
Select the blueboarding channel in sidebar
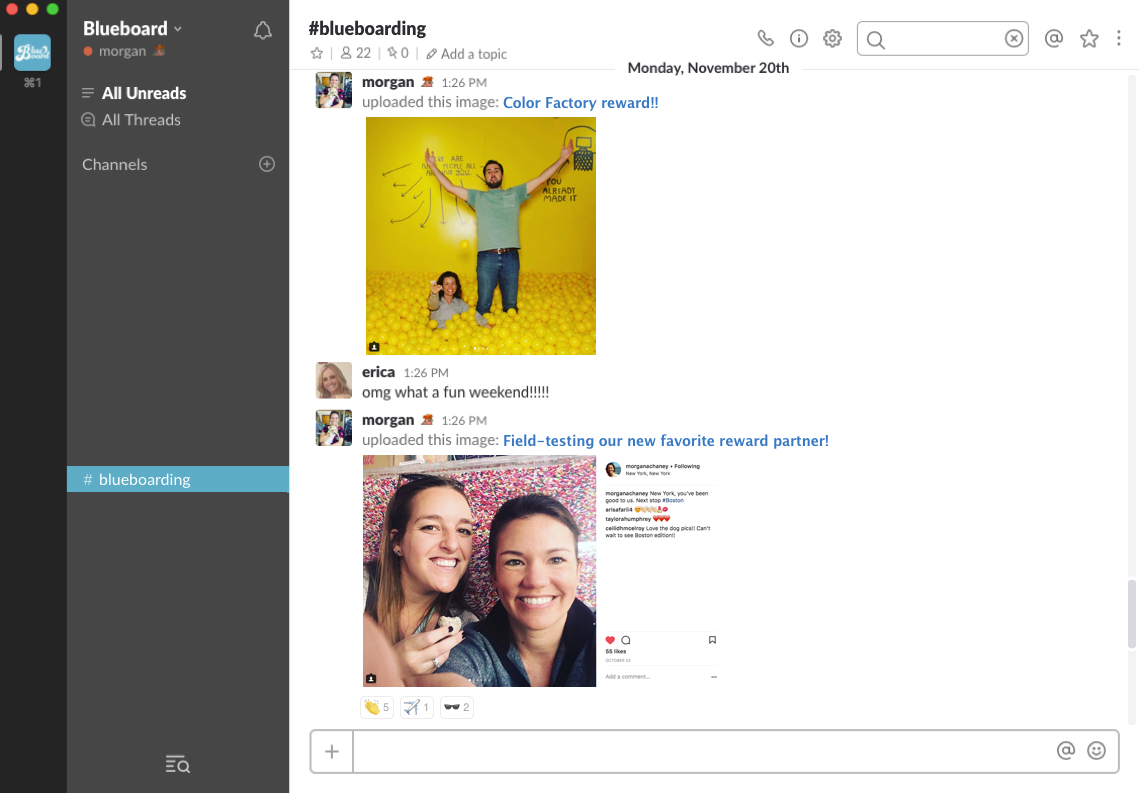pyautogui.click(x=177, y=479)
